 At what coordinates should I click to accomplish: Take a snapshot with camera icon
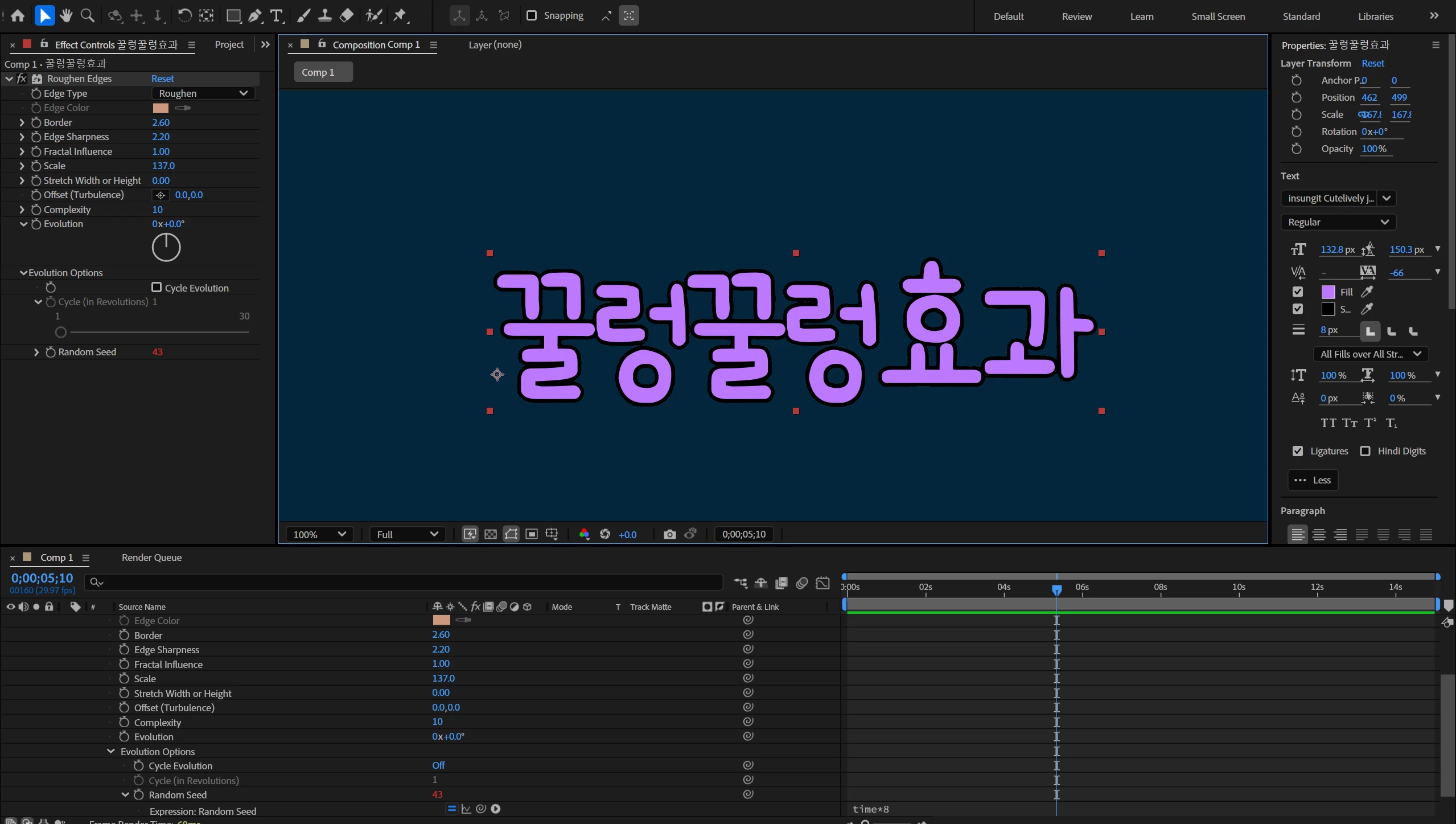(x=669, y=534)
